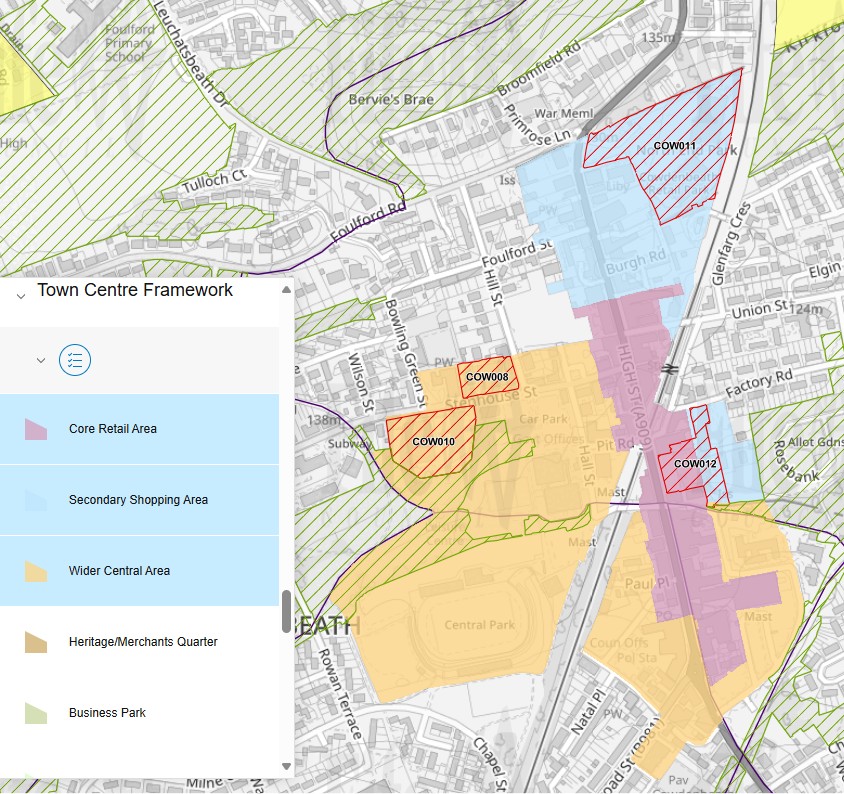This screenshot has height=794, width=844.
Task: Click the Town Centre Framework heading
Action: pyautogui.click(x=135, y=291)
